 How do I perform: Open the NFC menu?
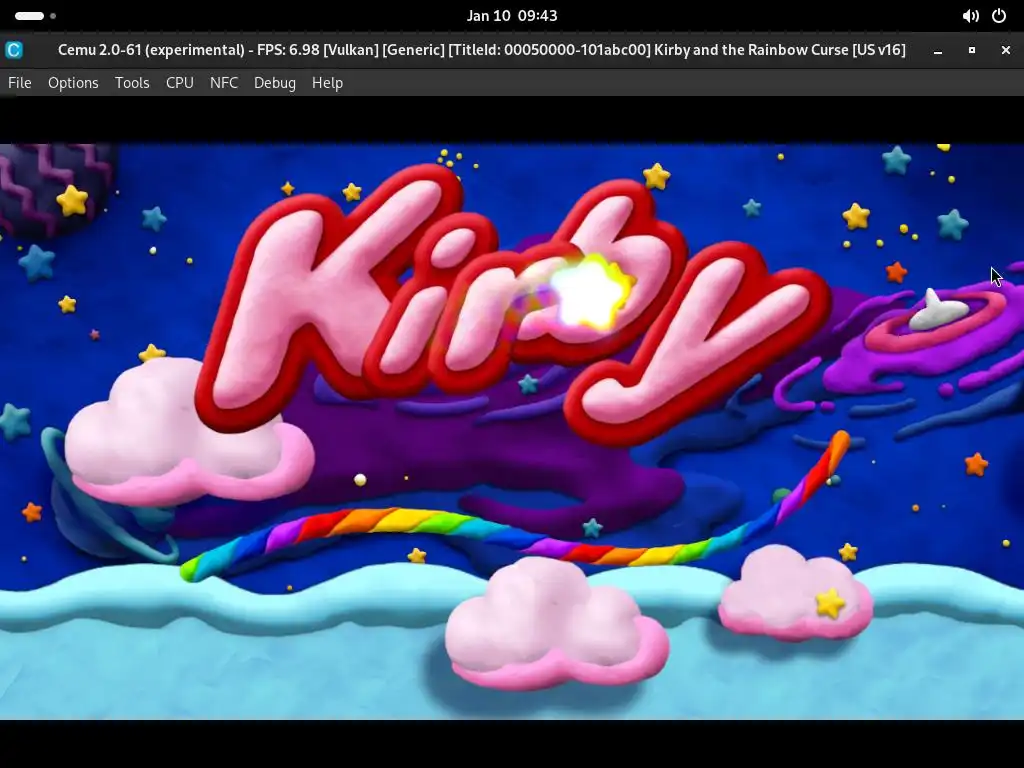(224, 83)
